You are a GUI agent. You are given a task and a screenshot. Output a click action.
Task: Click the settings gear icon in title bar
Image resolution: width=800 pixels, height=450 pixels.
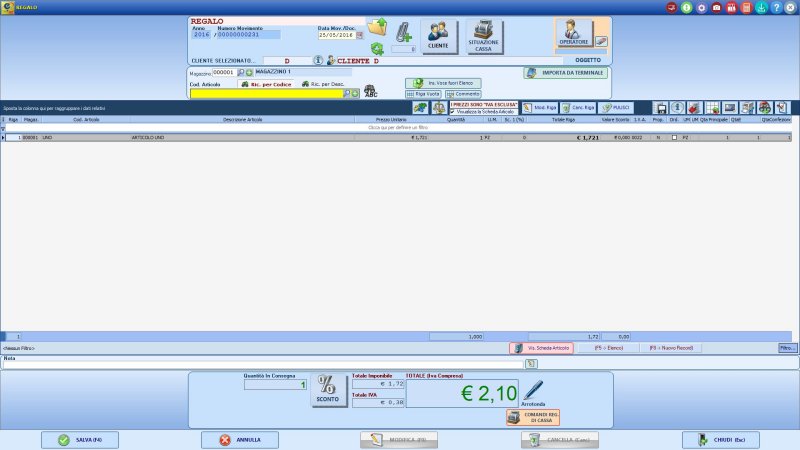point(702,8)
